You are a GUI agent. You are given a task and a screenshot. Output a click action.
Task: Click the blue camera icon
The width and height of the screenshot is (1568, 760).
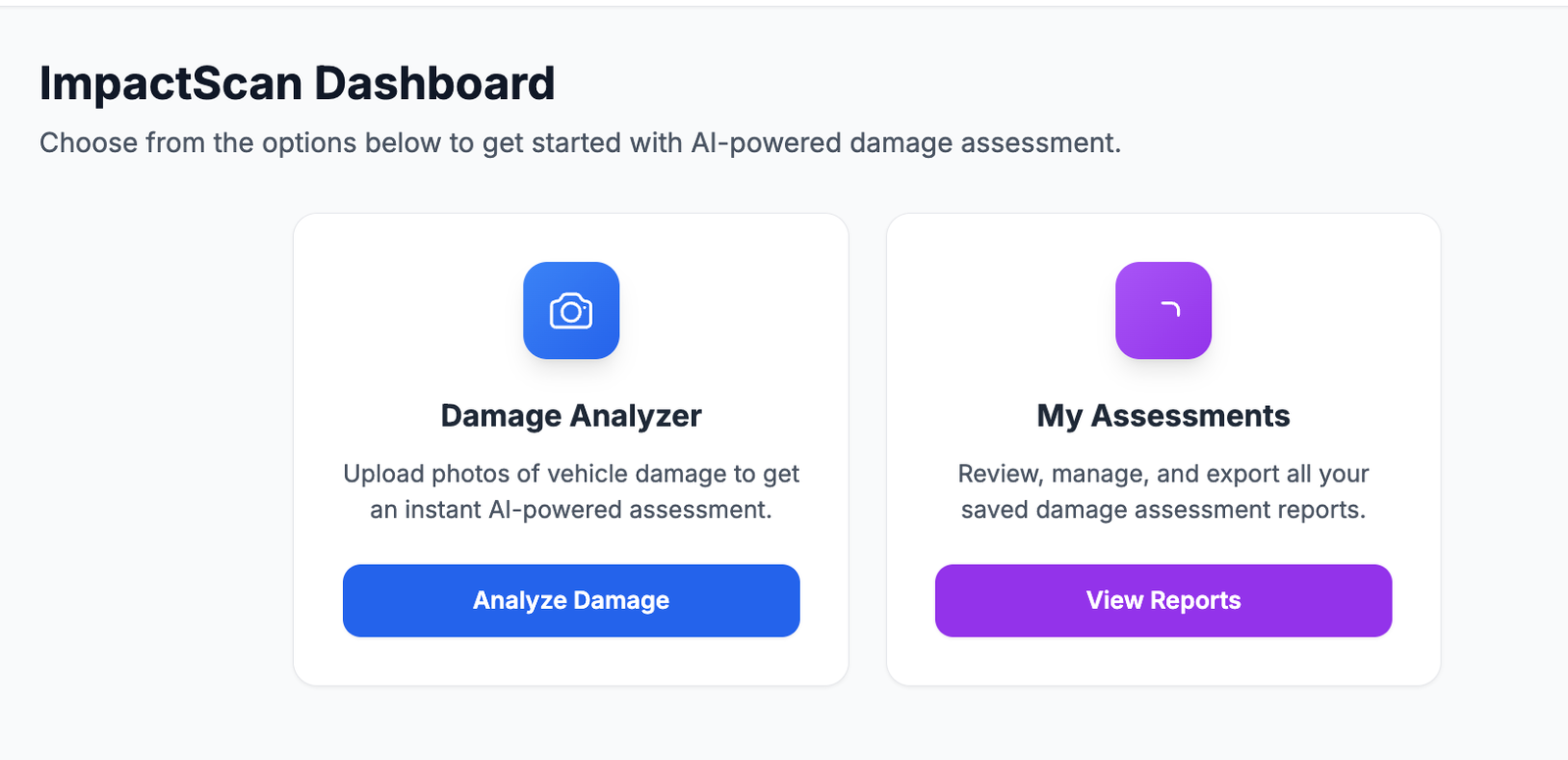[571, 311]
